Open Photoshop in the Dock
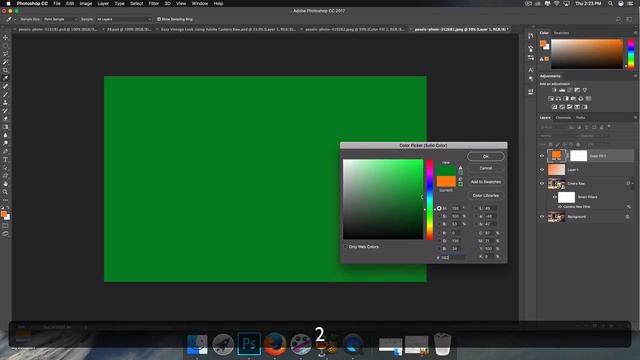 point(249,344)
